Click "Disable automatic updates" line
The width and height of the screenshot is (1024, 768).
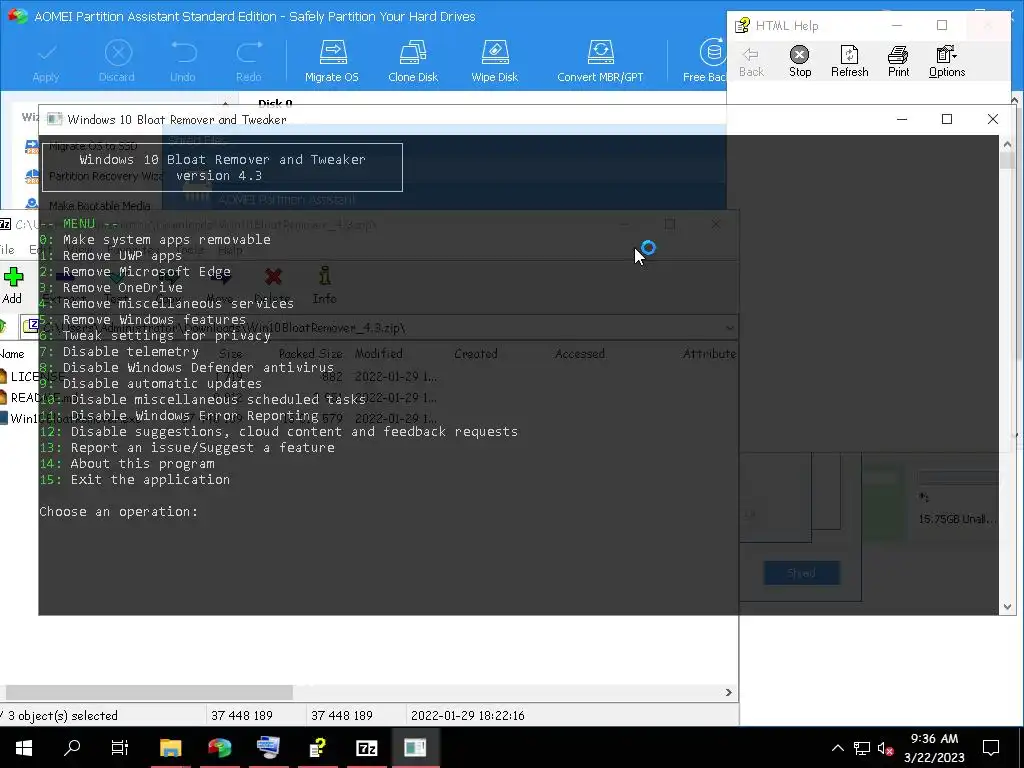click(x=162, y=383)
